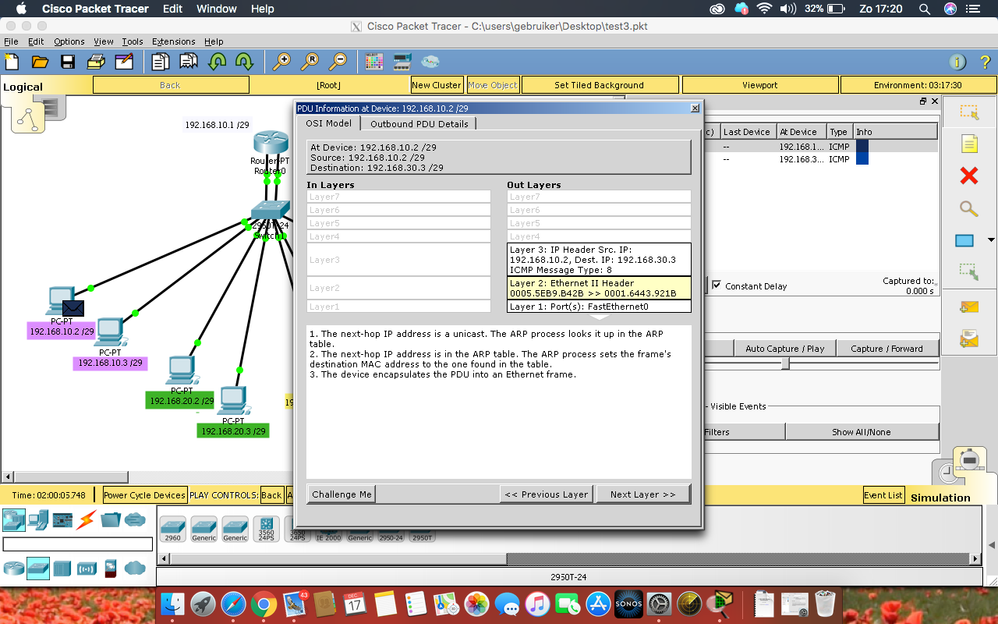Click the cloud icon in main toolbar
The width and height of the screenshot is (998, 624).
[430, 62]
